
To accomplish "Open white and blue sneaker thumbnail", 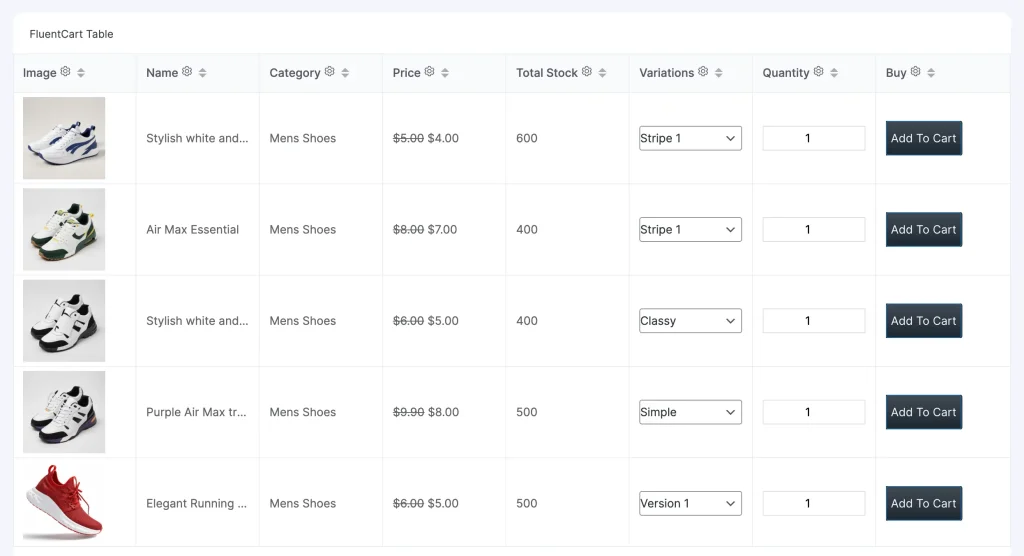I will click(64, 138).
